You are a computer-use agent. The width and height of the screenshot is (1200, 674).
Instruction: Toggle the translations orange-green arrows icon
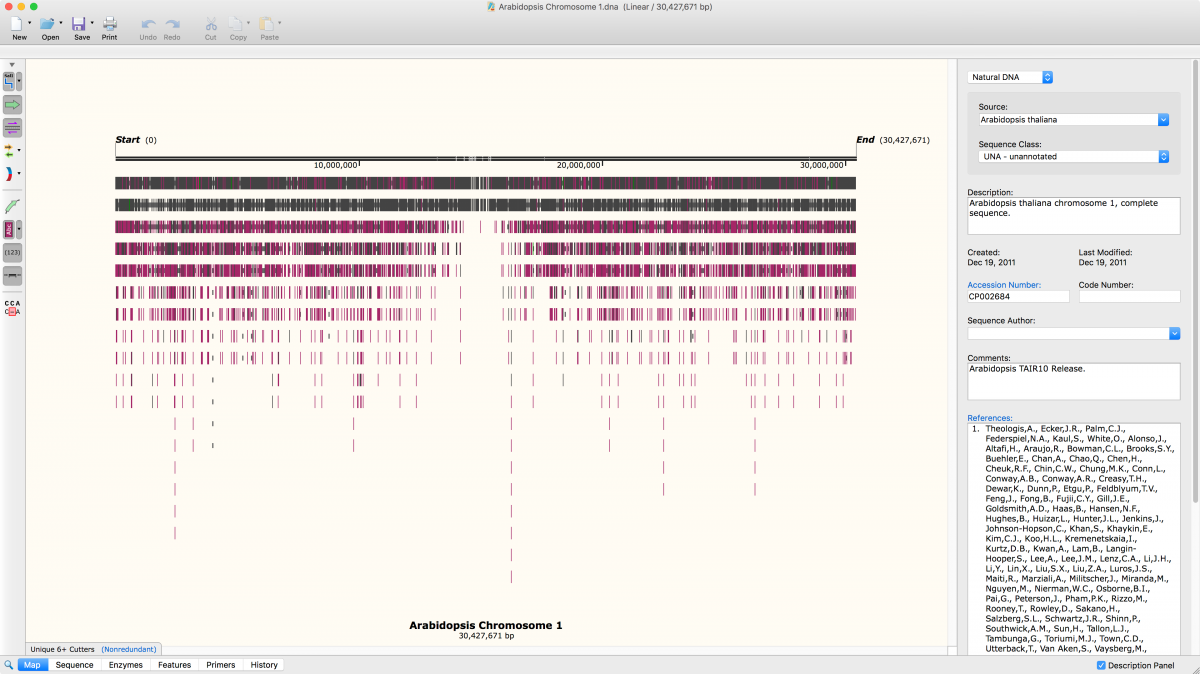tap(9, 150)
